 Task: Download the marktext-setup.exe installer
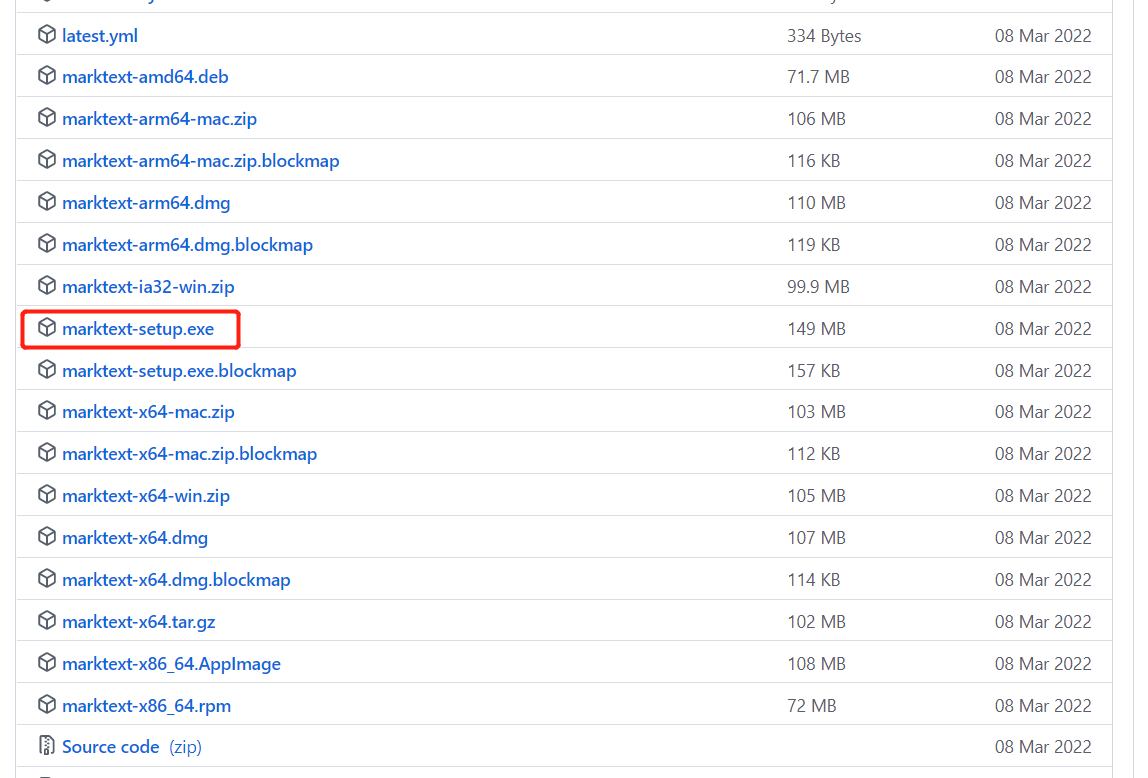click(x=138, y=329)
